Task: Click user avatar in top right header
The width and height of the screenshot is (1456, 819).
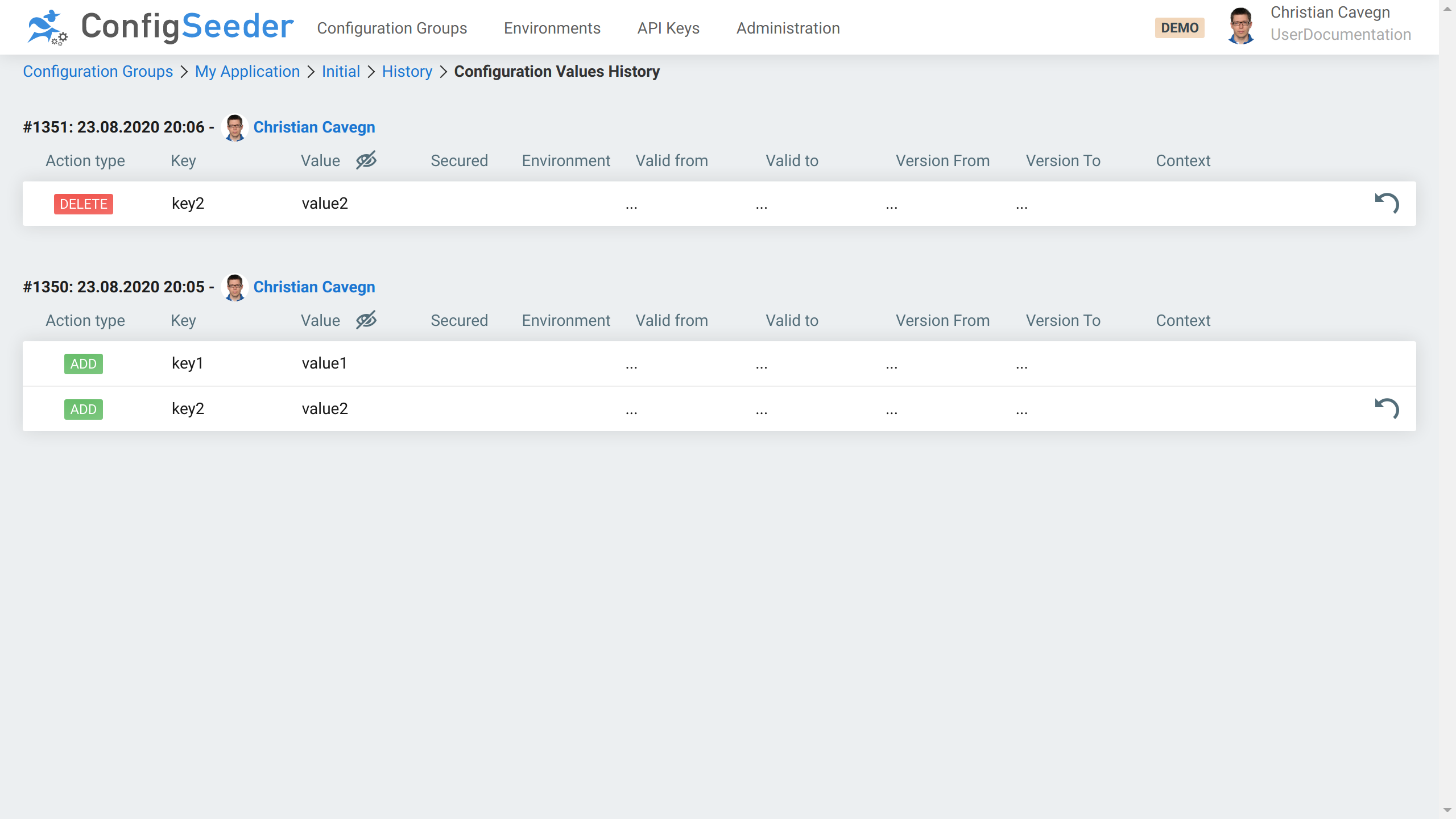Action: click(x=1240, y=27)
